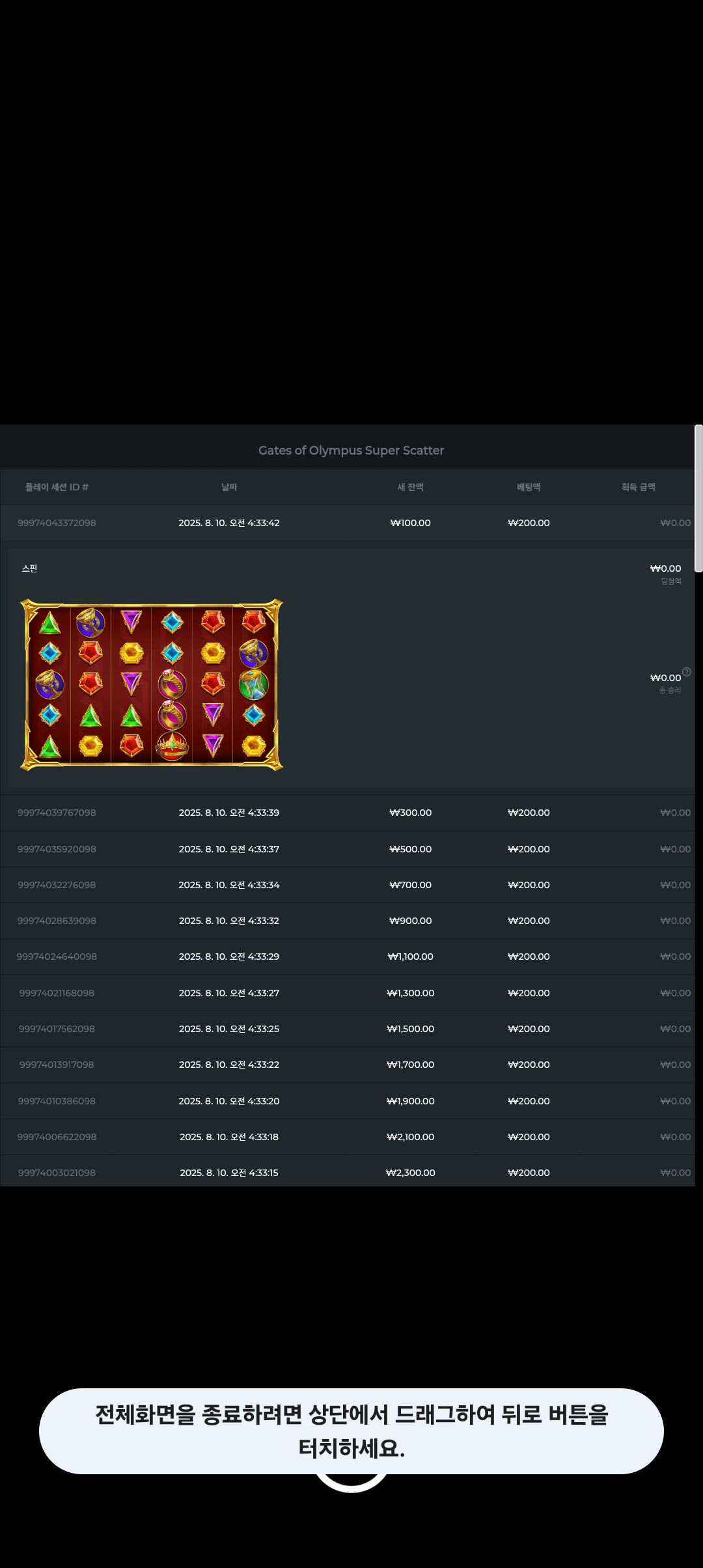Screen dimensions: 703x1568
Task: Click the new balance ₩100.00 cell
Action: coord(411,523)
